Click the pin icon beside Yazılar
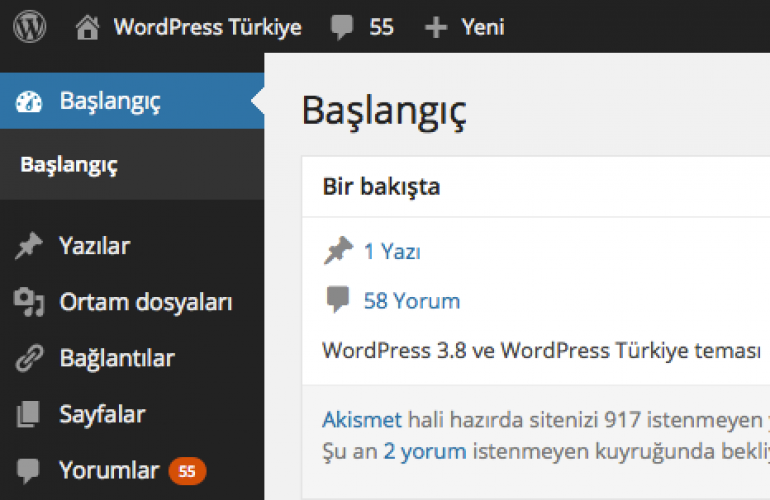 (29, 246)
